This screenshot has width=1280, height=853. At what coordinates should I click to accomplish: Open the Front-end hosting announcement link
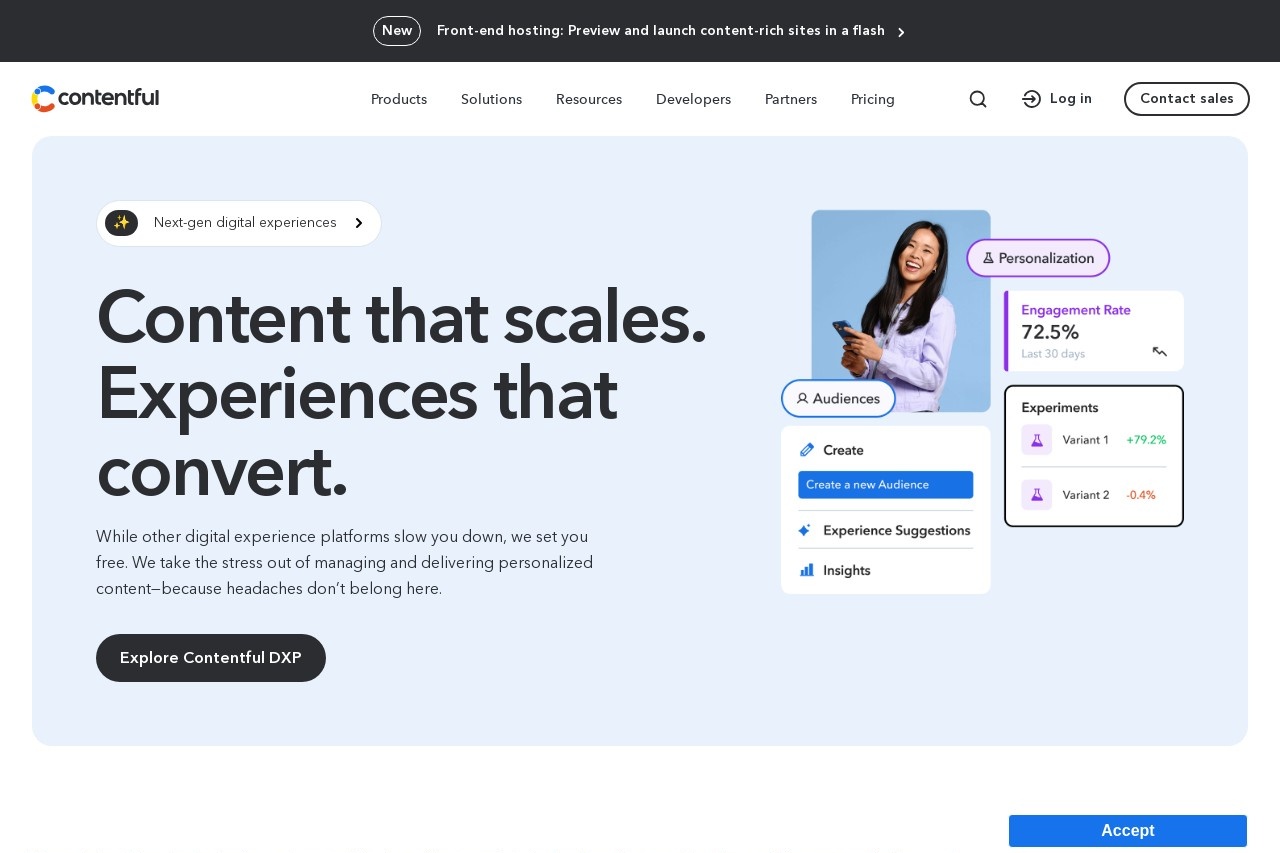[x=661, y=31]
